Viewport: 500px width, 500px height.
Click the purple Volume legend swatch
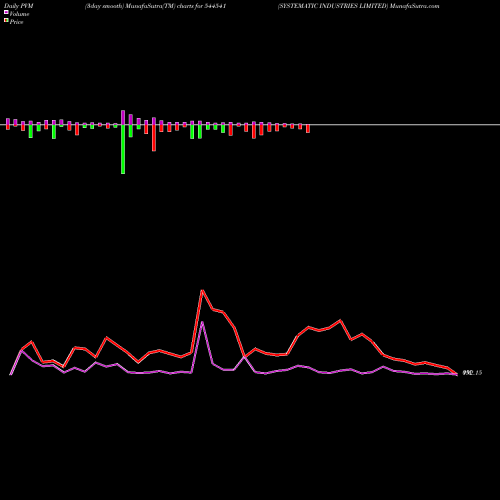pos(6,12)
